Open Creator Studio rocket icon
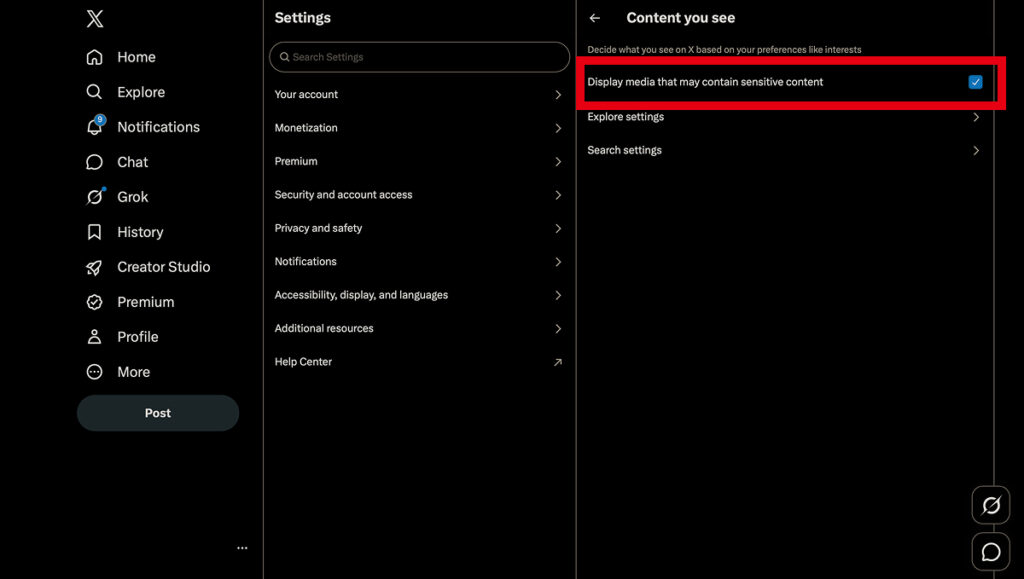Viewport: 1024px width, 579px height. (x=95, y=267)
